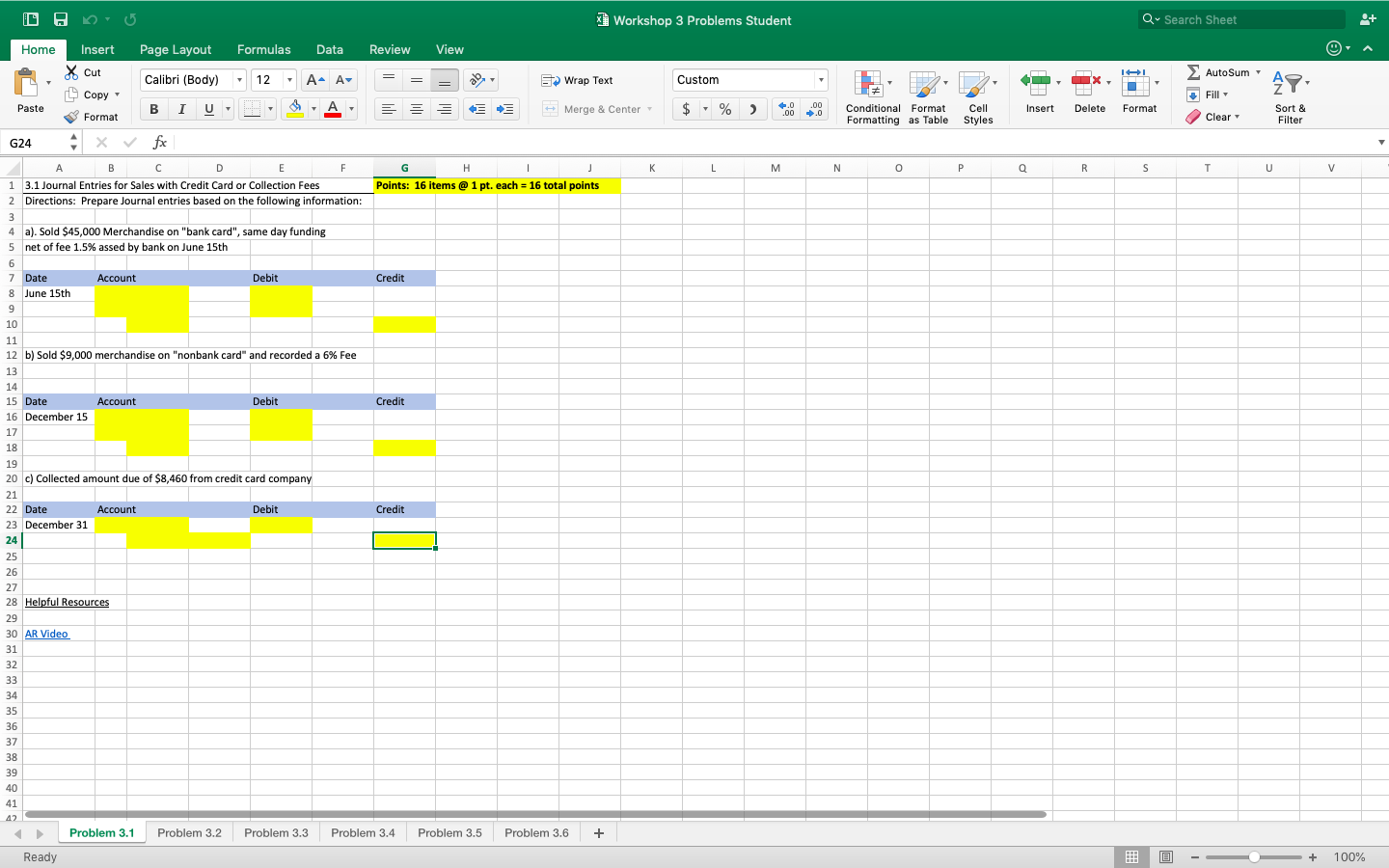1389x868 pixels.
Task: Click the Increase Decimal icon
Action: [x=787, y=109]
